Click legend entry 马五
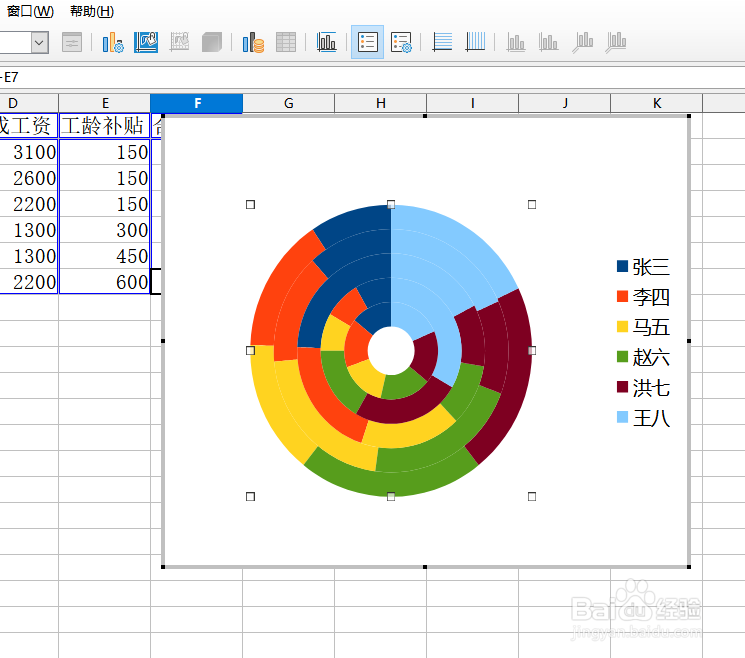Image resolution: width=745 pixels, height=658 pixels. (651, 327)
